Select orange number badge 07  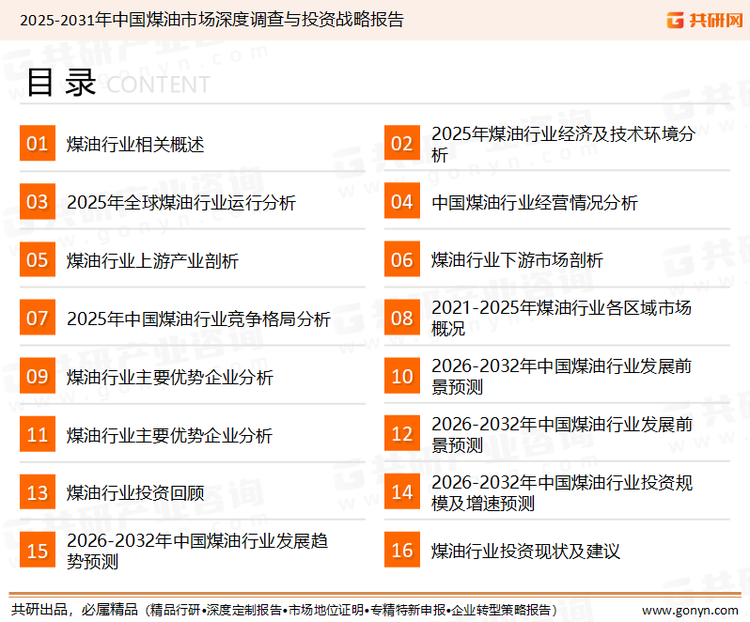37,318
